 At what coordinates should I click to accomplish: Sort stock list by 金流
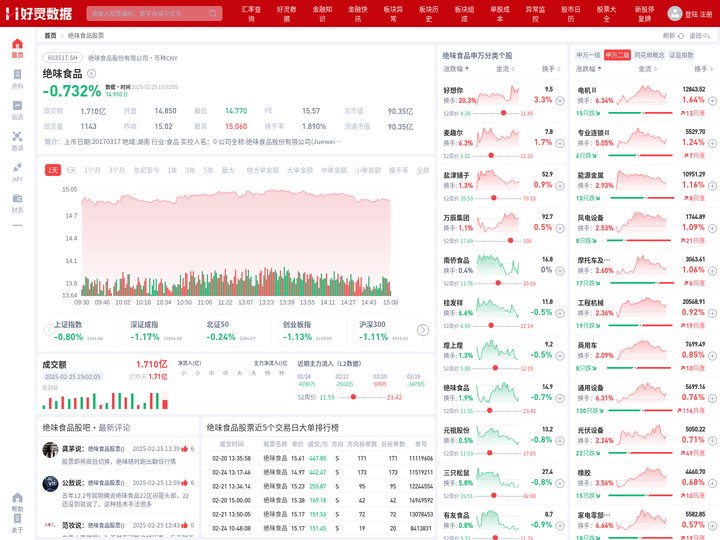[x=505, y=69]
